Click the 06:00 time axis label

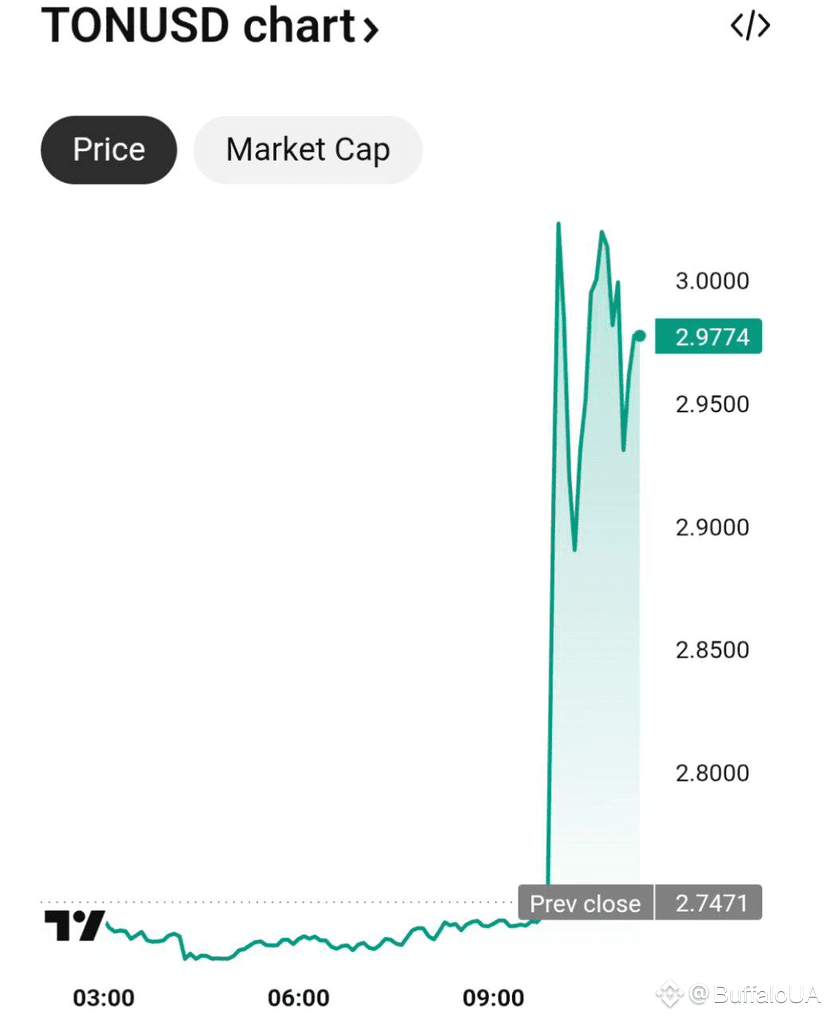(x=299, y=998)
